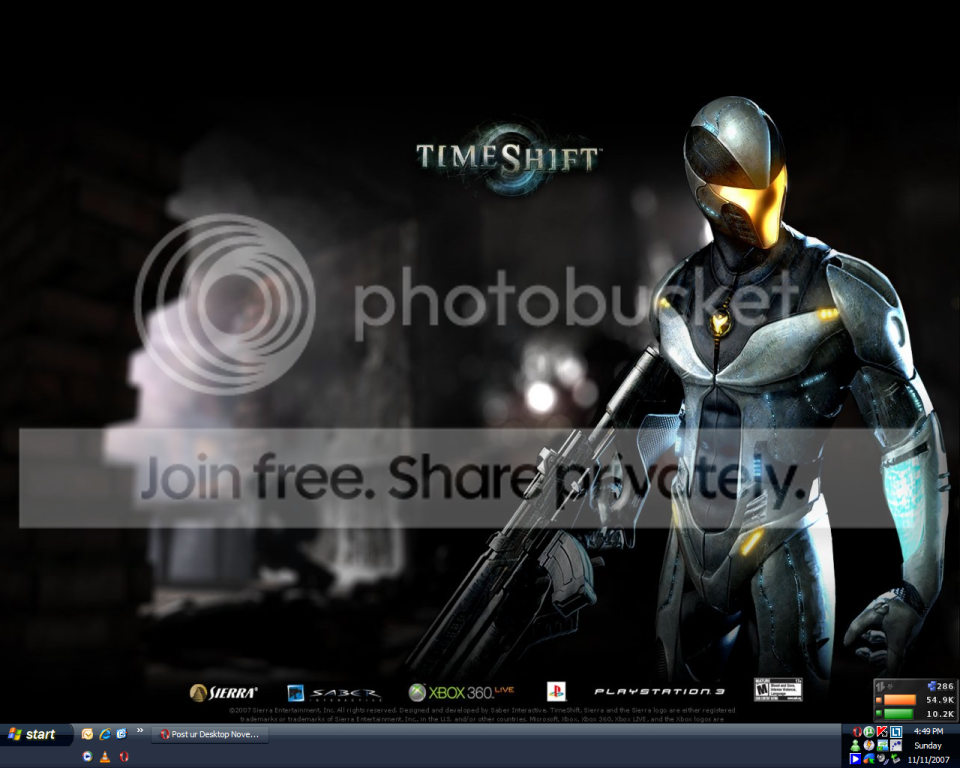Image resolution: width=960 pixels, height=768 pixels.
Task: Click Safely Remove Hardware tray icon
Action: pyautogui.click(x=896, y=759)
